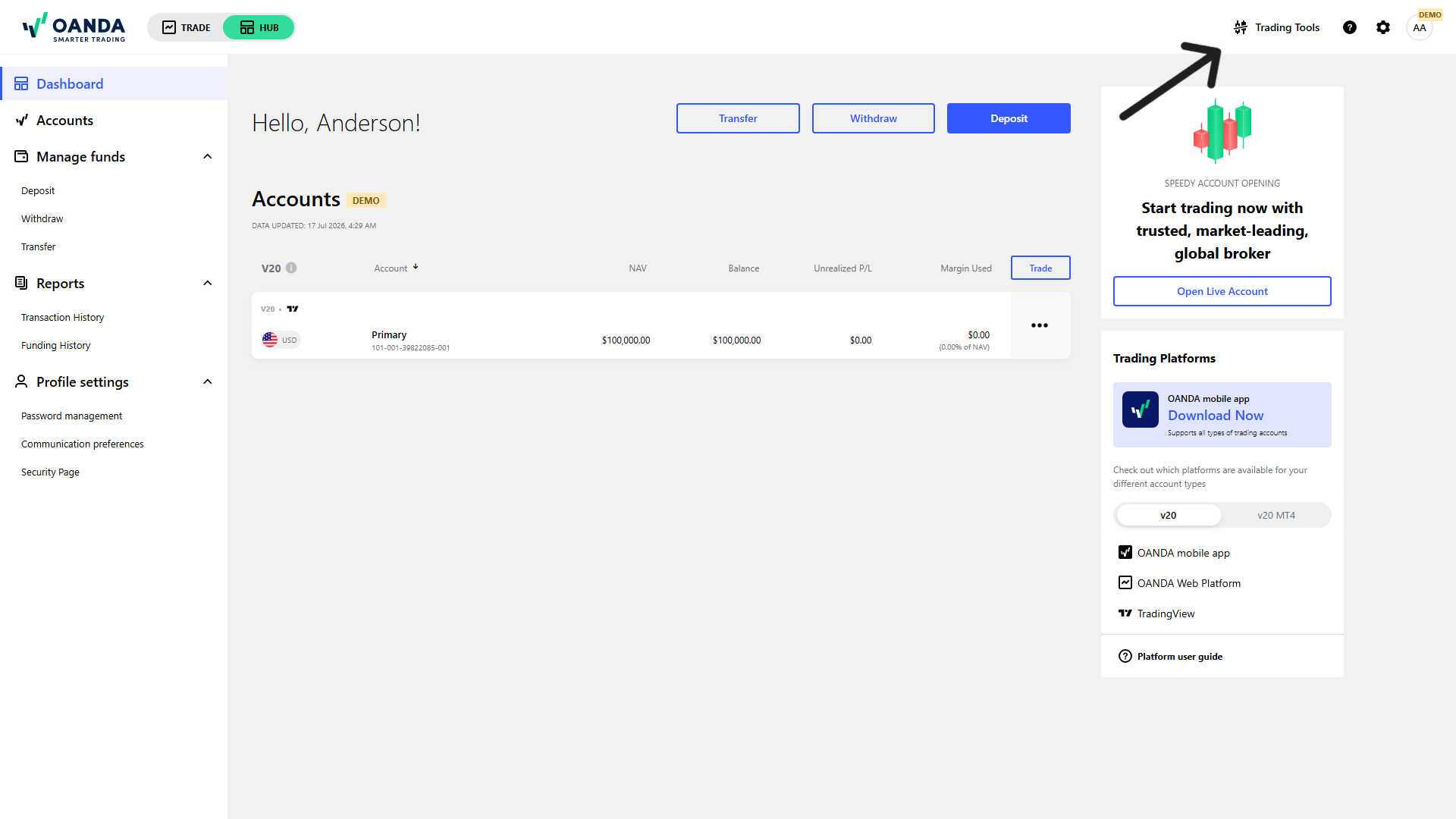Open Transaction History report
Viewport: 1456px width, 819px height.
point(63,317)
